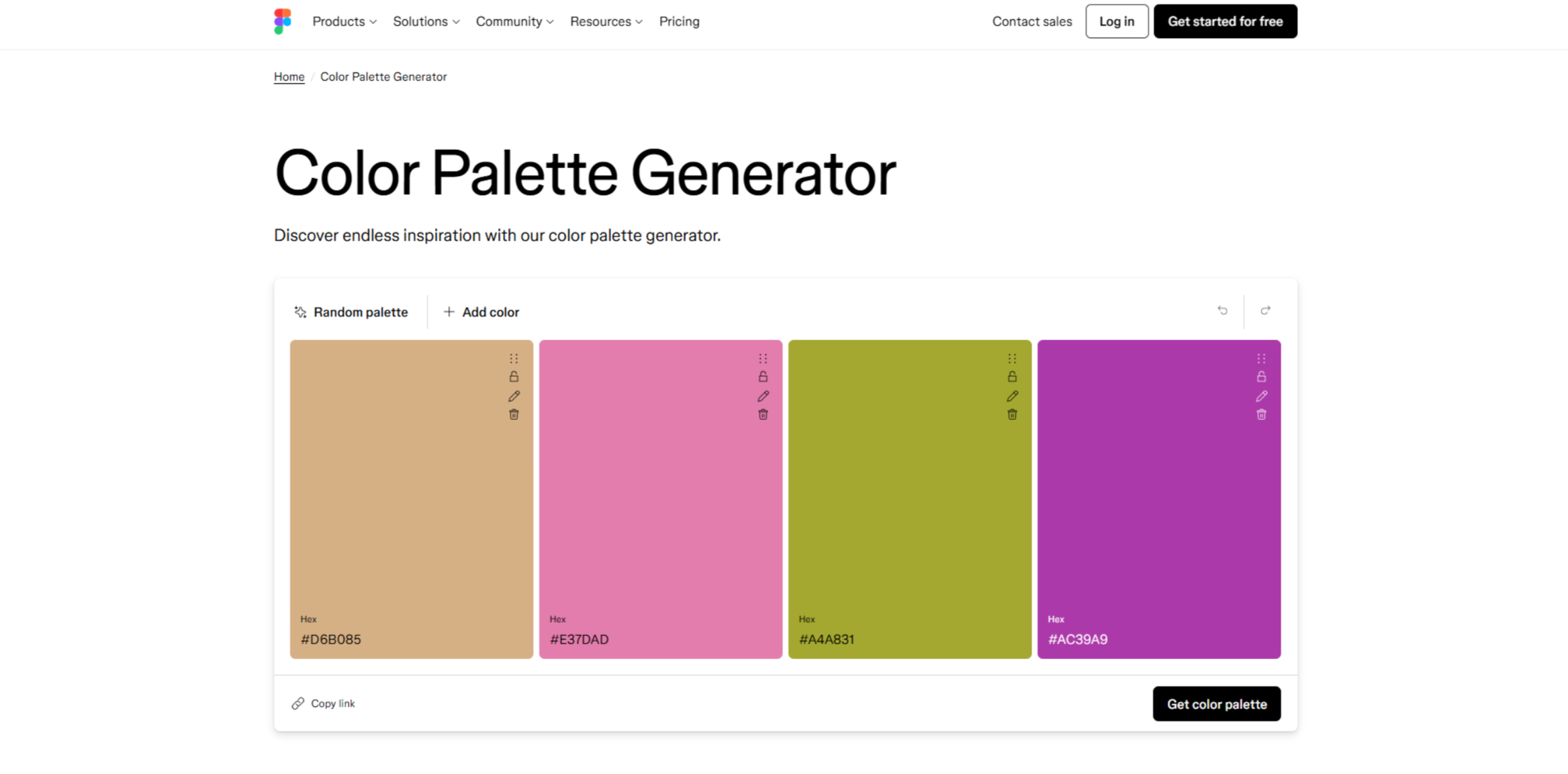
Task: Generate a Random palette
Action: 351,311
